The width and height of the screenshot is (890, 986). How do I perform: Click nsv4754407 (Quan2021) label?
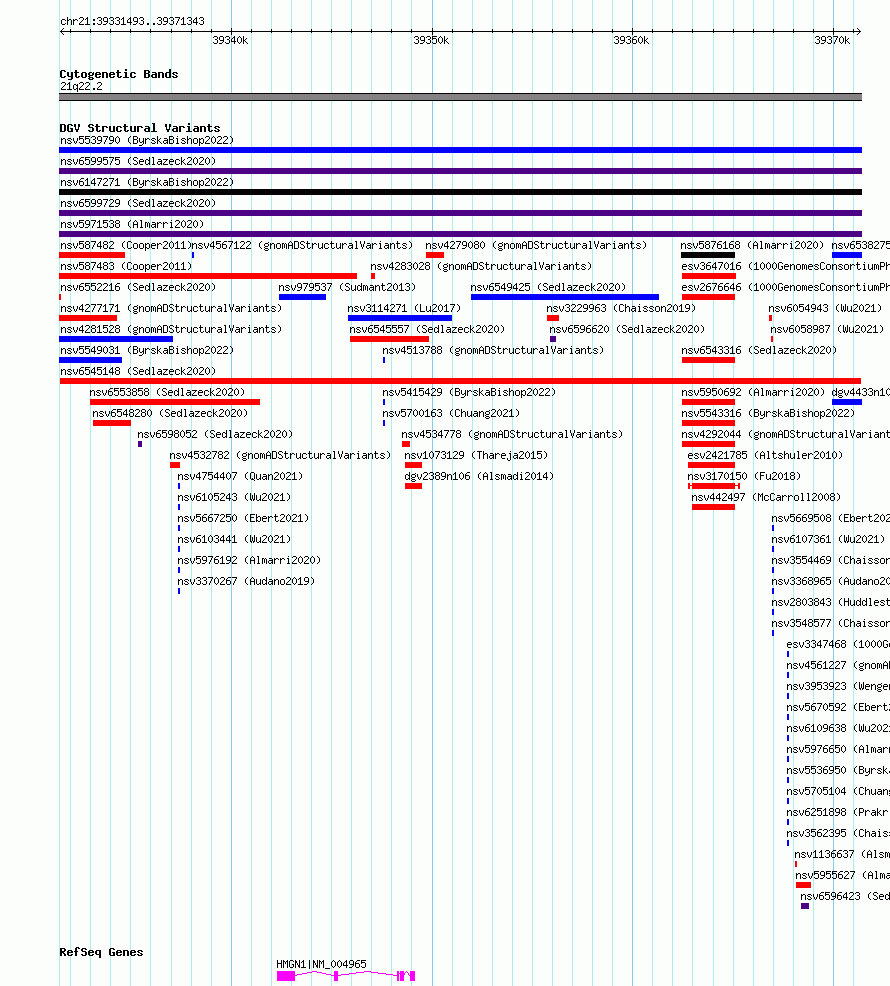(x=240, y=476)
